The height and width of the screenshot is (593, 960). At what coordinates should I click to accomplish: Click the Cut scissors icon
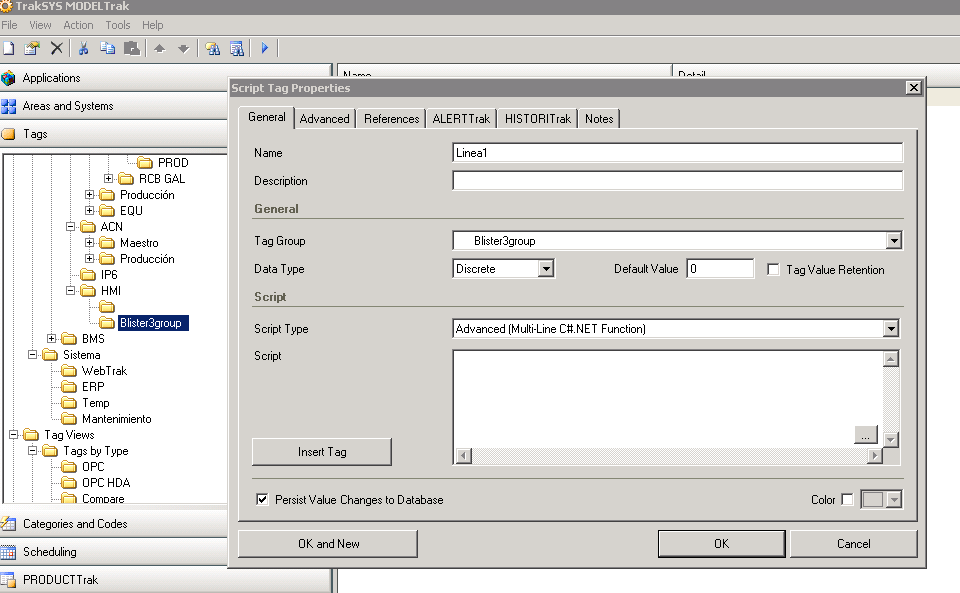tap(84, 48)
